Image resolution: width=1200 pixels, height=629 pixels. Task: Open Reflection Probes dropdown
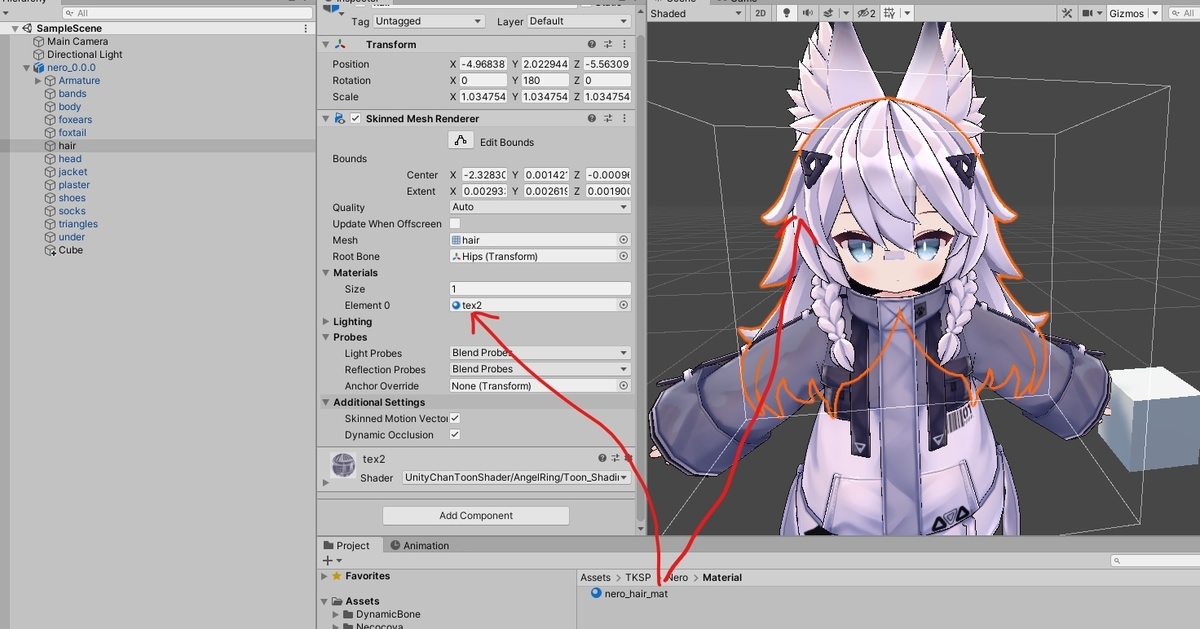coord(540,369)
